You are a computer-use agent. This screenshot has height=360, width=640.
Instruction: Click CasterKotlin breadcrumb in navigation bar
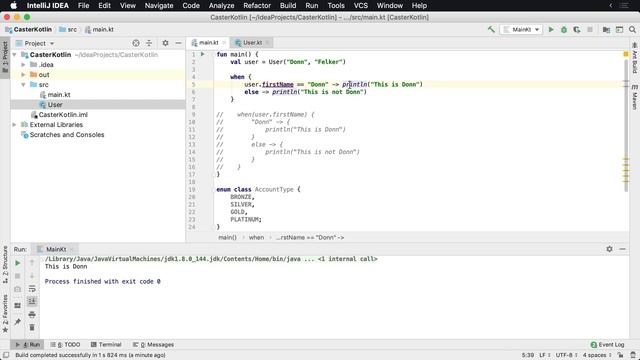click(x=29, y=29)
